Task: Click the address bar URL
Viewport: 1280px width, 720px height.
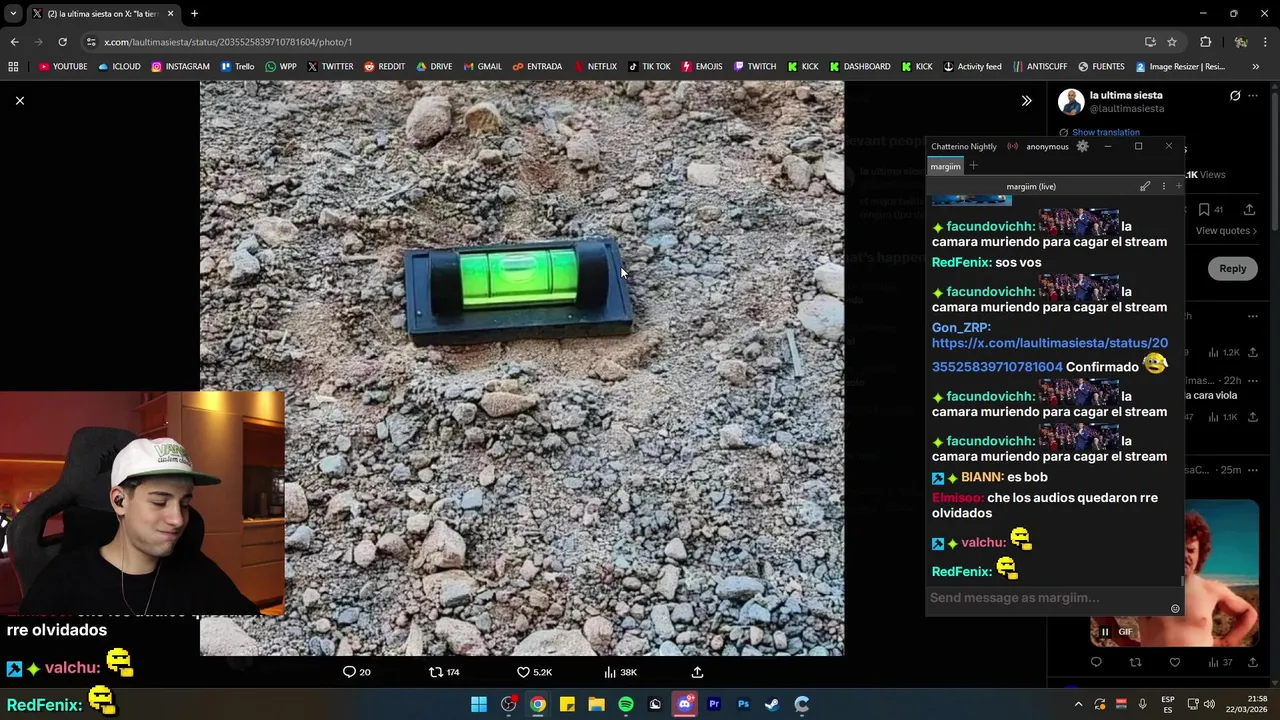Action: (x=228, y=42)
